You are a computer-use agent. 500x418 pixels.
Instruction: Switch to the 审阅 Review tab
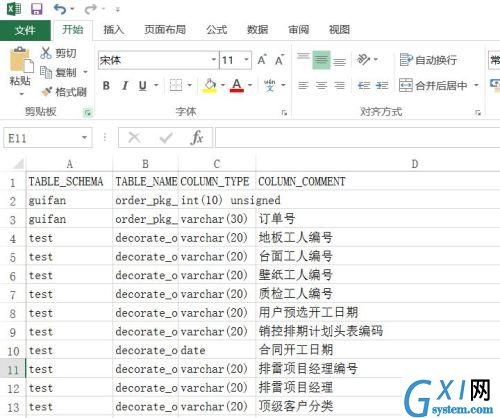[299, 30]
